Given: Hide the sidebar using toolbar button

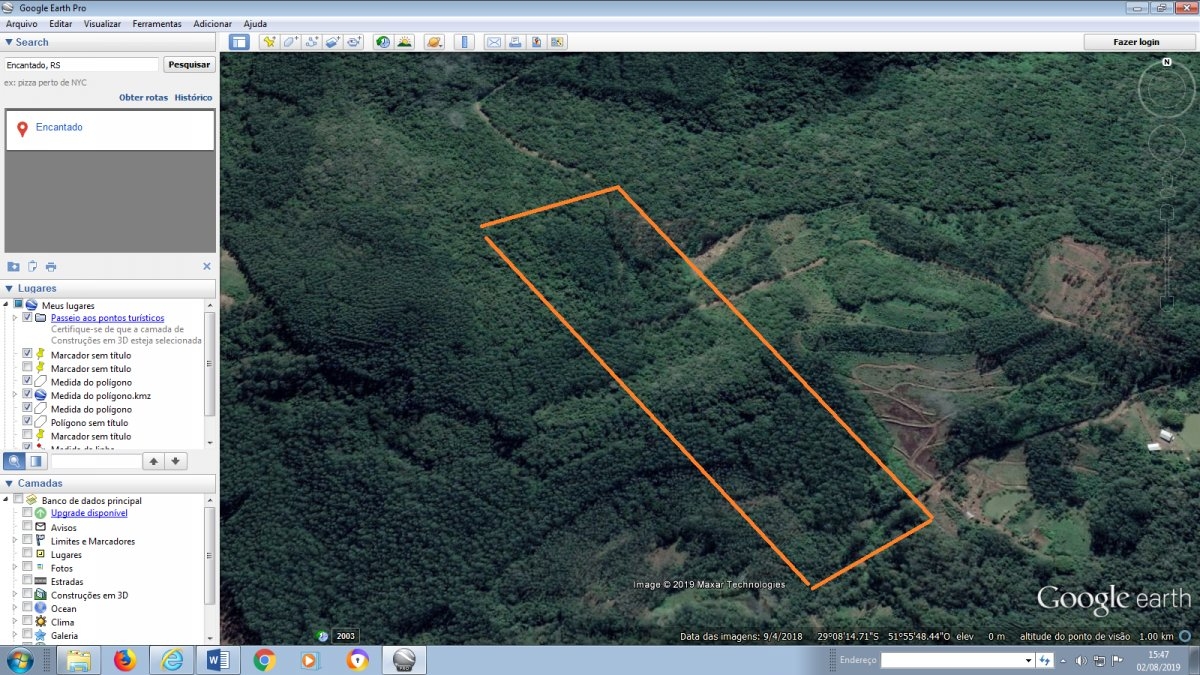Looking at the screenshot, I should 239,42.
